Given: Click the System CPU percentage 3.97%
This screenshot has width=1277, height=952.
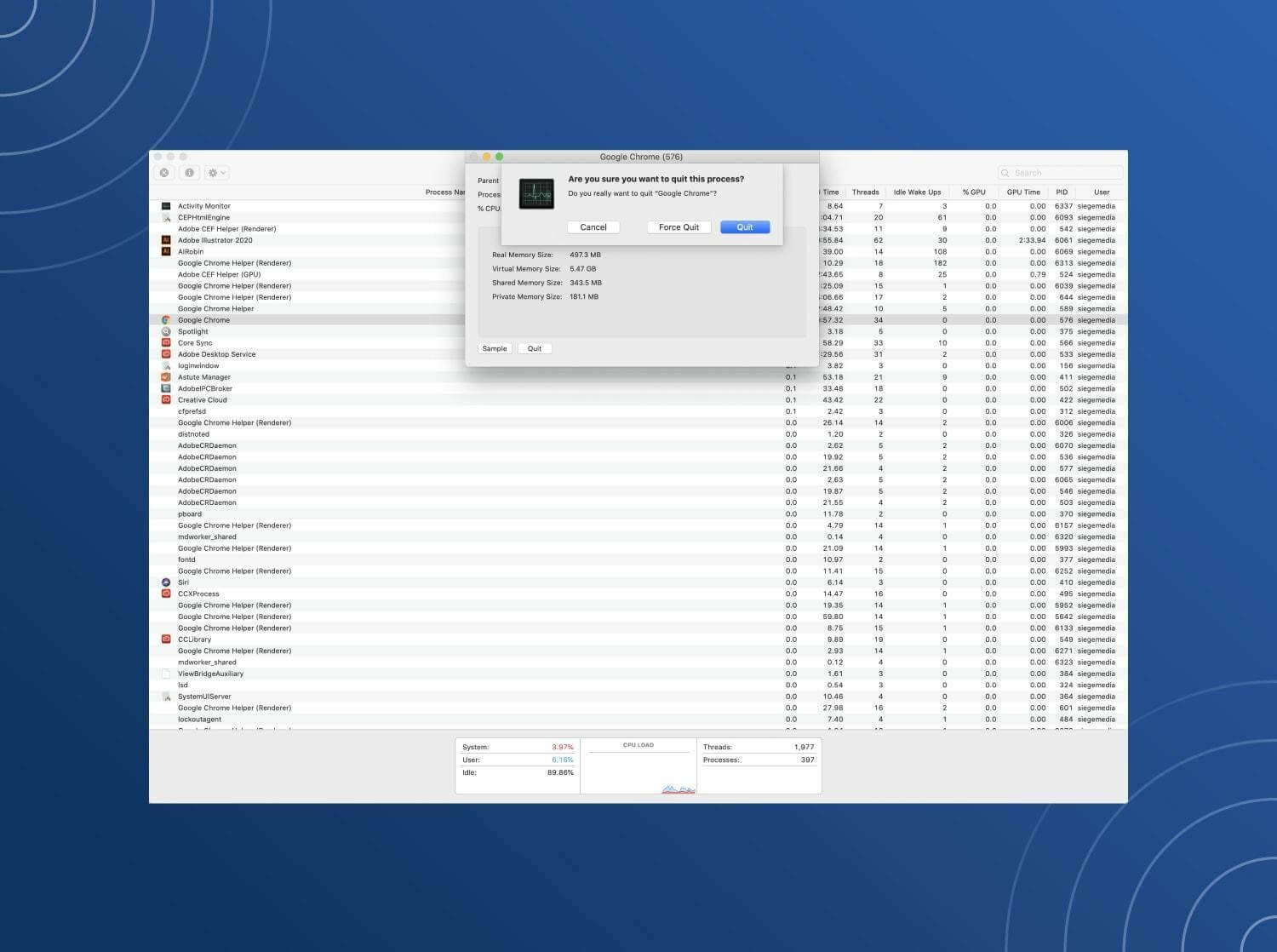Looking at the screenshot, I should 563,747.
